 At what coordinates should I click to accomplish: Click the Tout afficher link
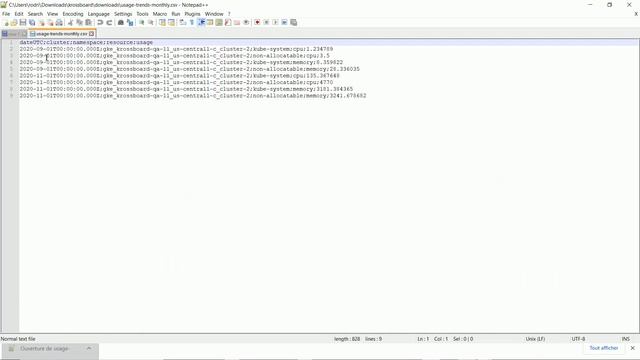coord(604,348)
